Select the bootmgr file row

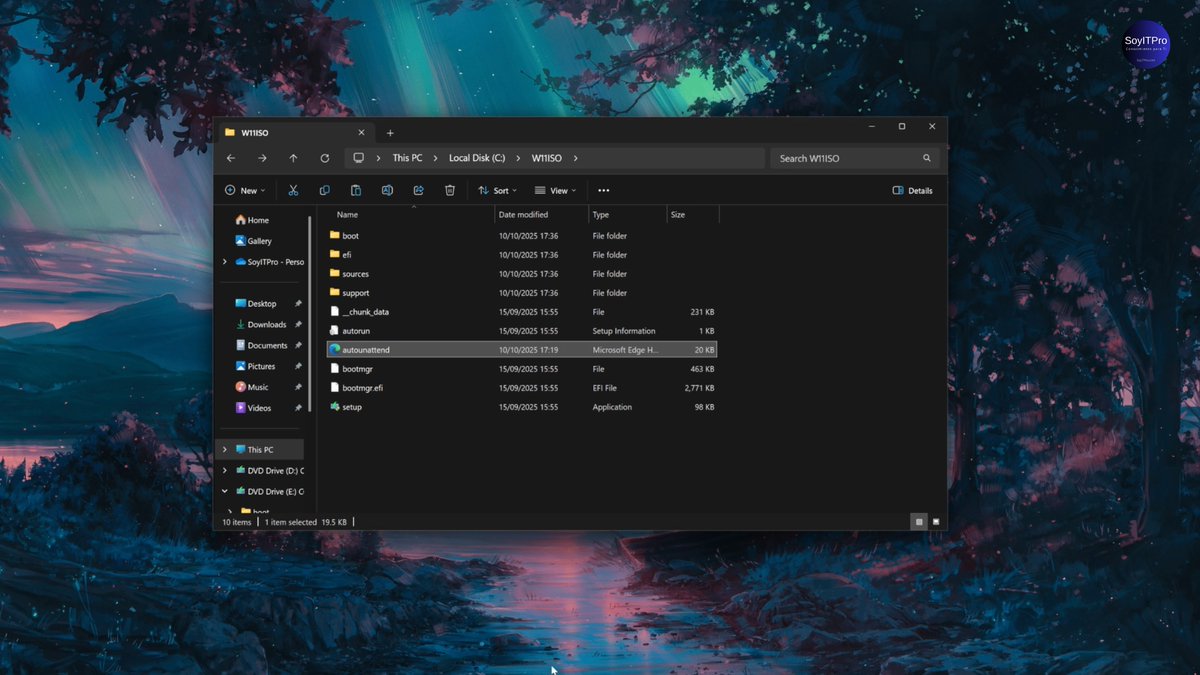(522, 368)
